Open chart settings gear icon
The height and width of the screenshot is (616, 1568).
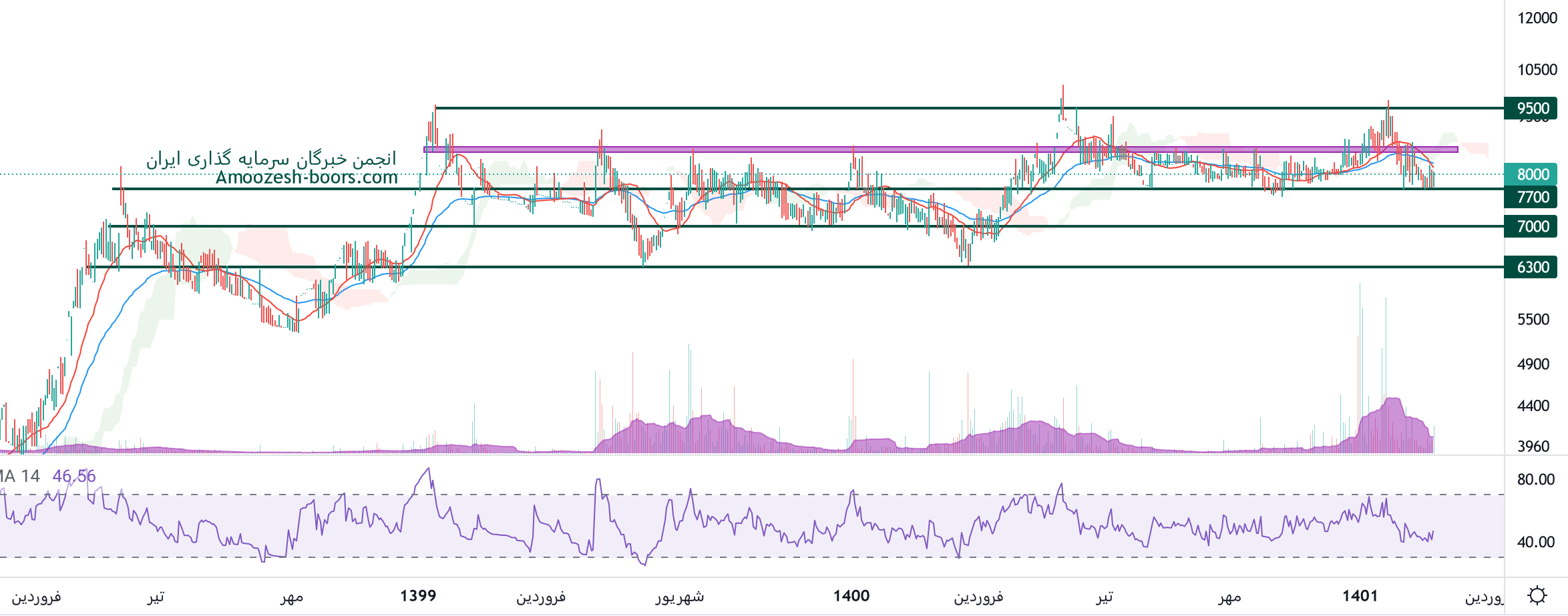[1537, 595]
